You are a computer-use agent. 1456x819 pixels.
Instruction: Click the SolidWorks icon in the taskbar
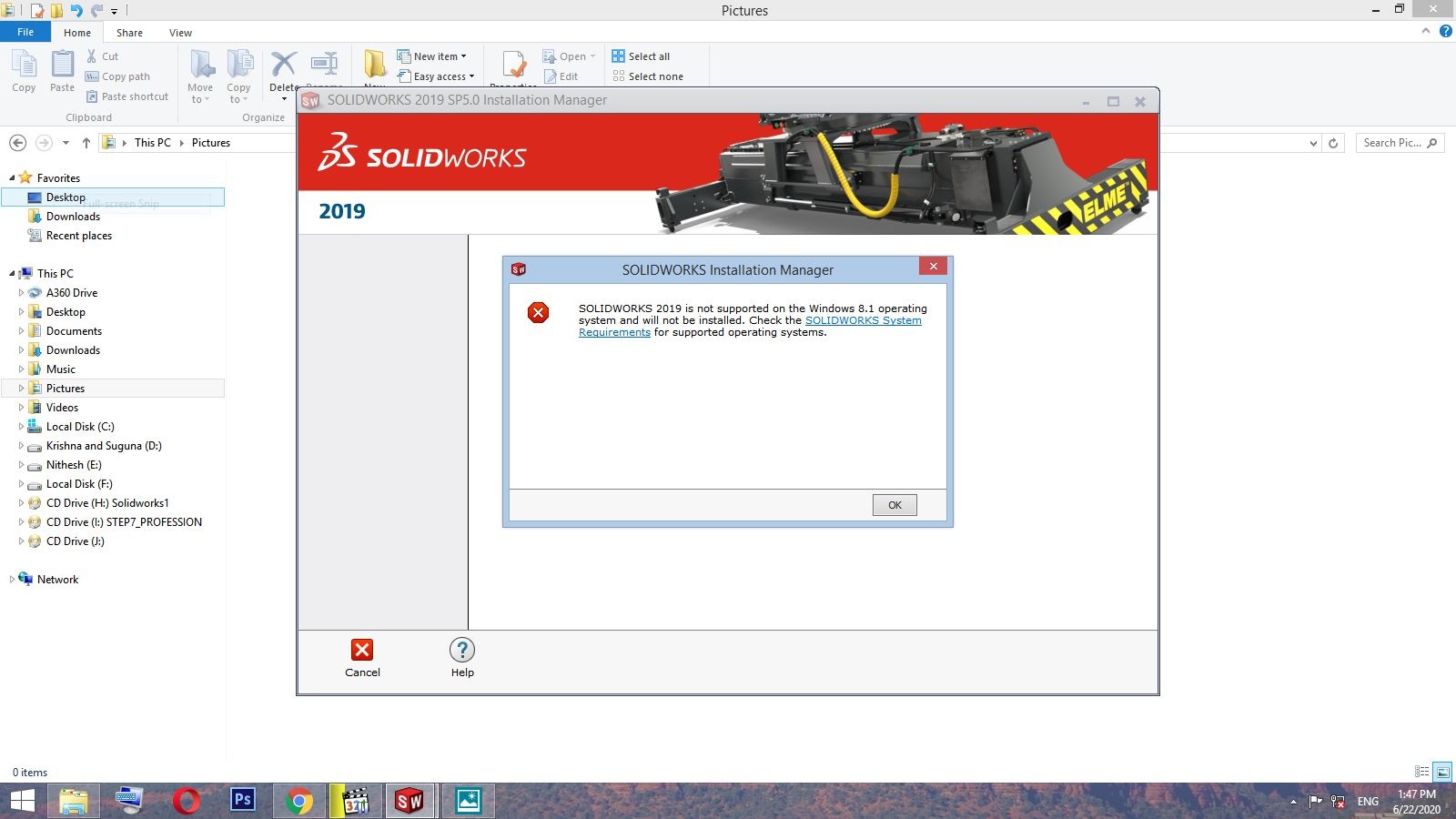pyautogui.click(x=409, y=801)
